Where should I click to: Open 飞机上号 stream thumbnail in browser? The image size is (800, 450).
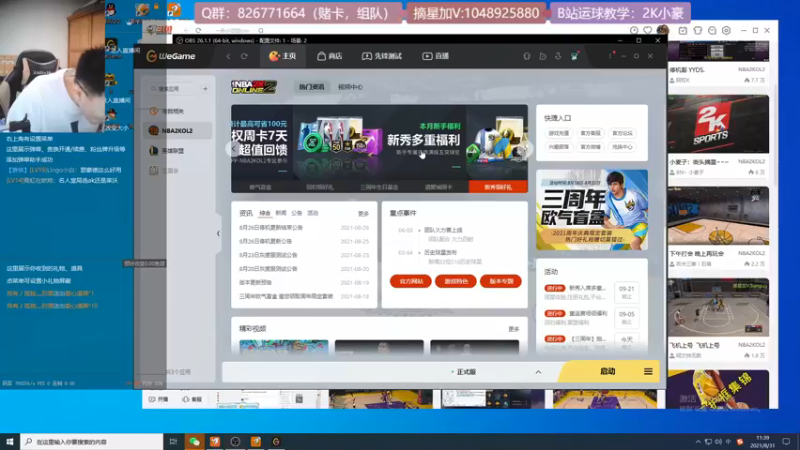[x=718, y=308]
